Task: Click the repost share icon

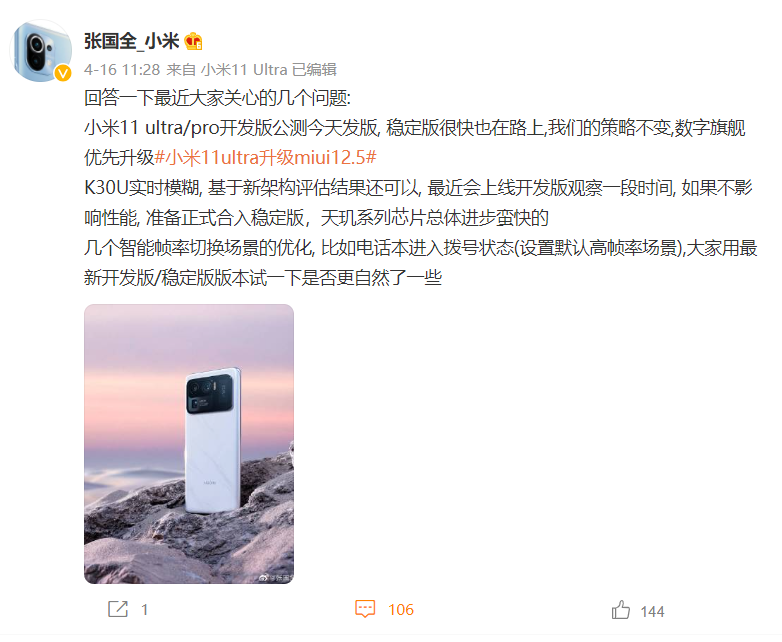Action: (118, 609)
